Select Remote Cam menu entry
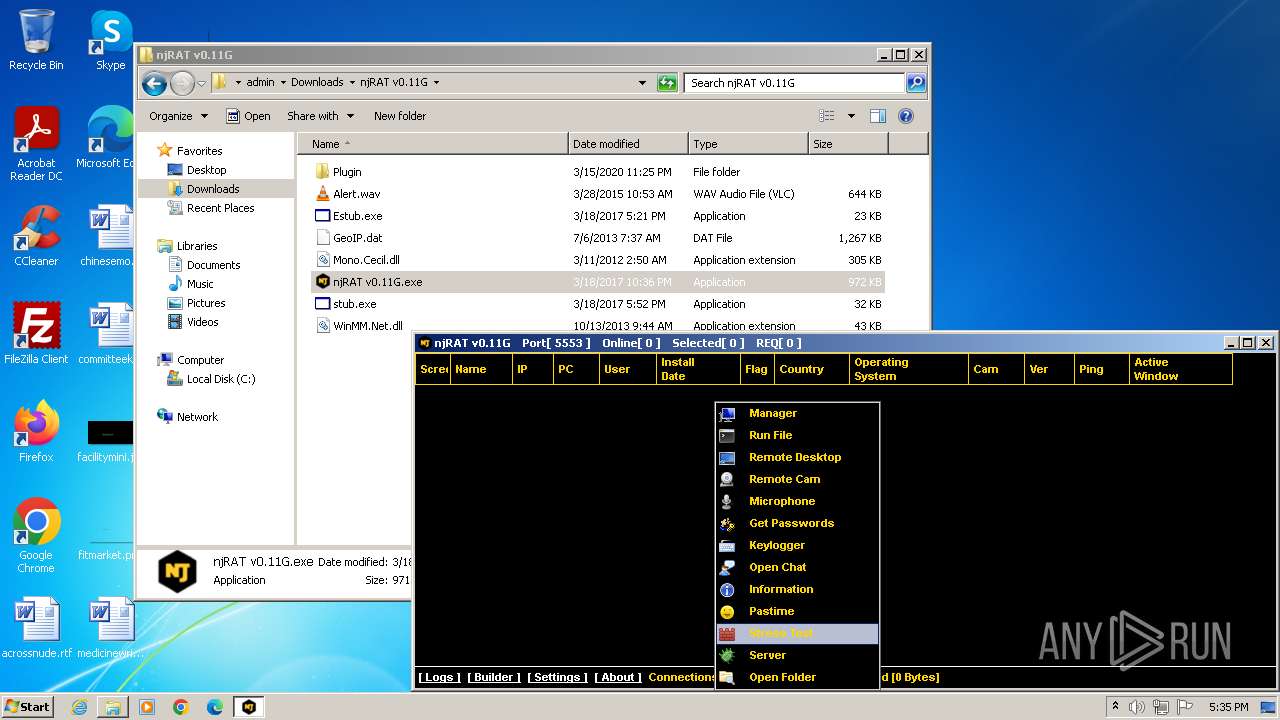Image resolution: width=1280 pixels, height=720 pixels. tap(797, 479)
